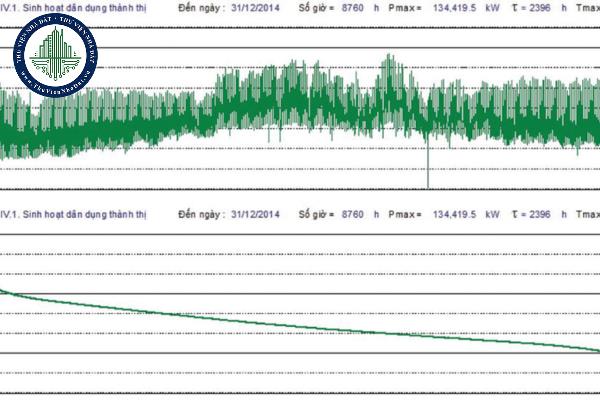
Task: Click the right end of the descending curve
Action: click(x=596, y=349)
